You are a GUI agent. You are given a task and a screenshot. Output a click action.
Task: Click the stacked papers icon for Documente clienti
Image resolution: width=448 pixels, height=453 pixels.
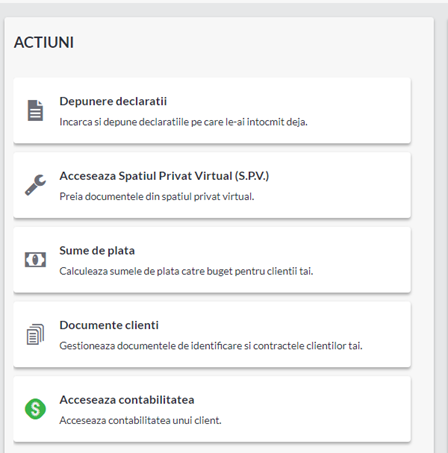(x=35, y=334)
